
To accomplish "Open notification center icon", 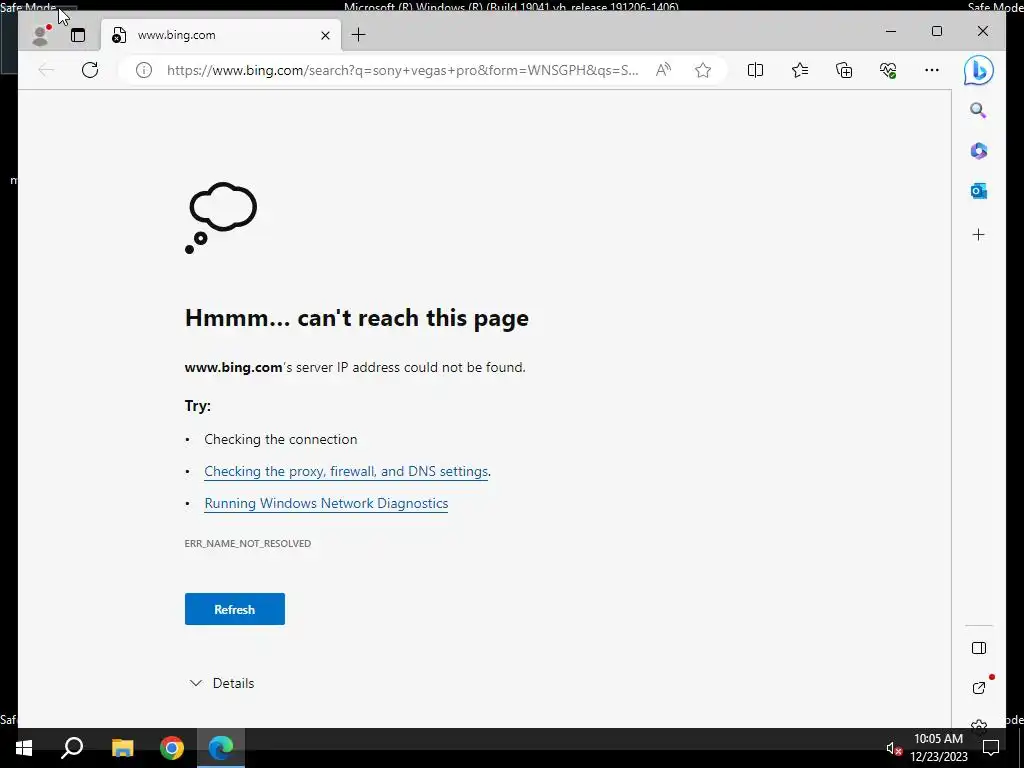I will pyautogui.click(x=991, y=748).
